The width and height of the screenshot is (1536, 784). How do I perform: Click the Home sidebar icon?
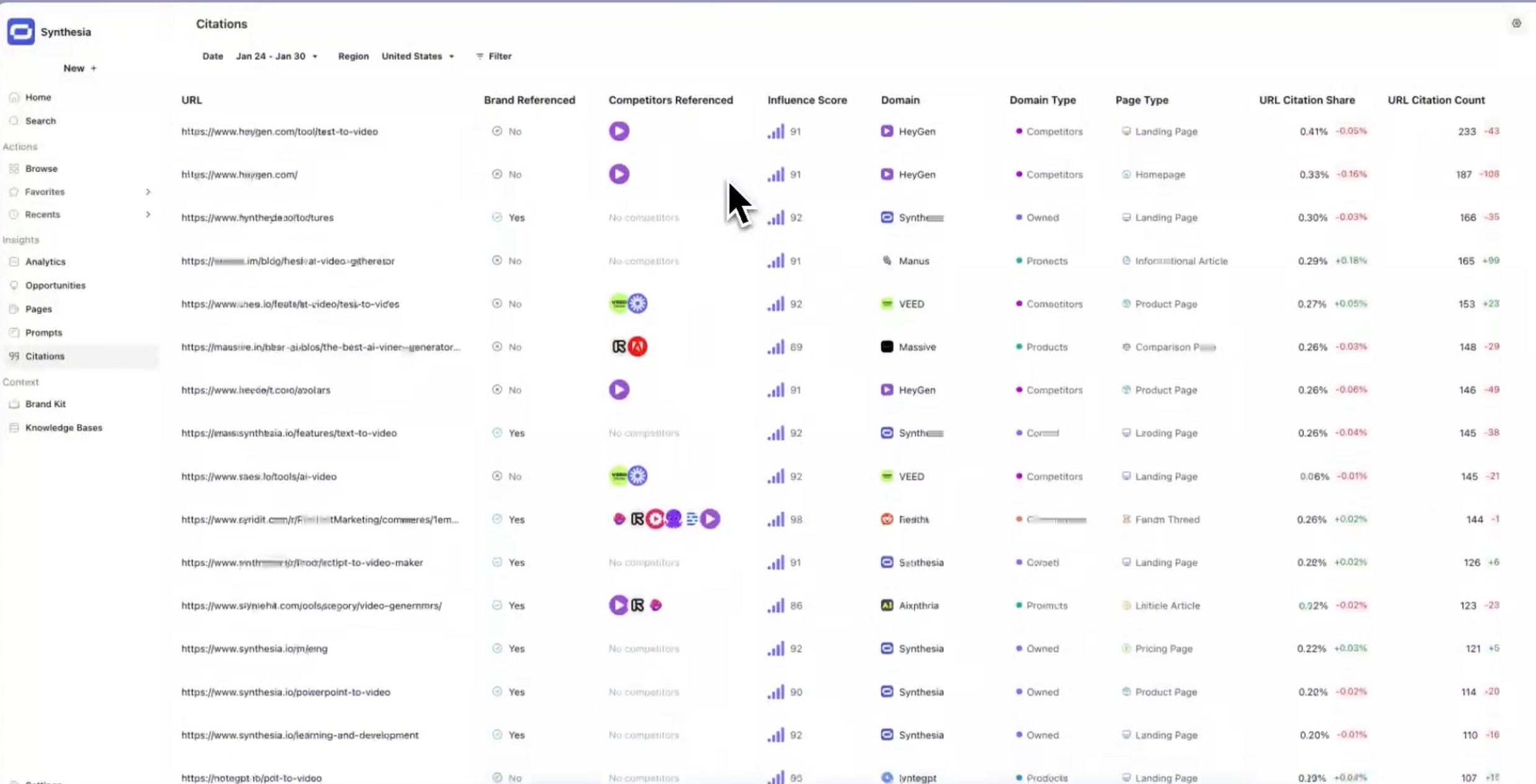14,97
